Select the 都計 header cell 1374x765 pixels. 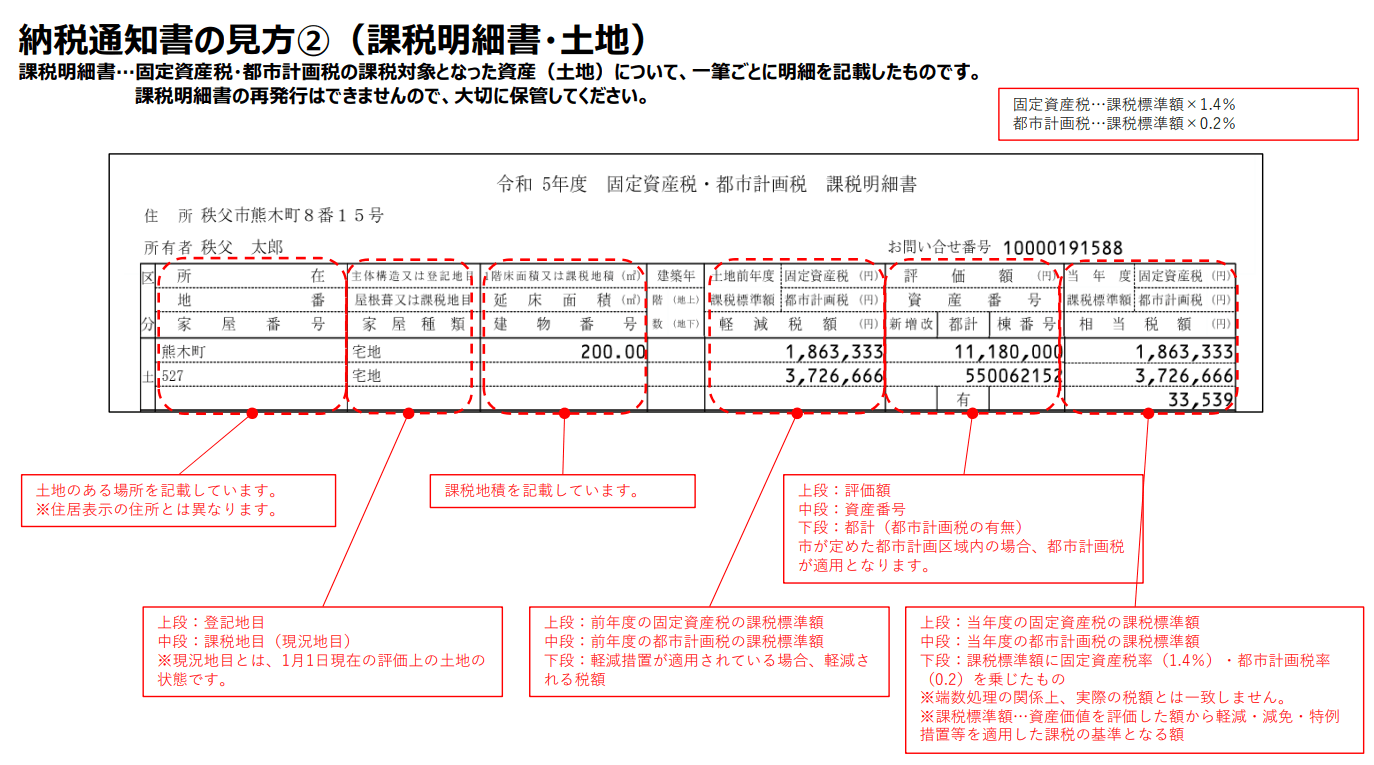963,324
